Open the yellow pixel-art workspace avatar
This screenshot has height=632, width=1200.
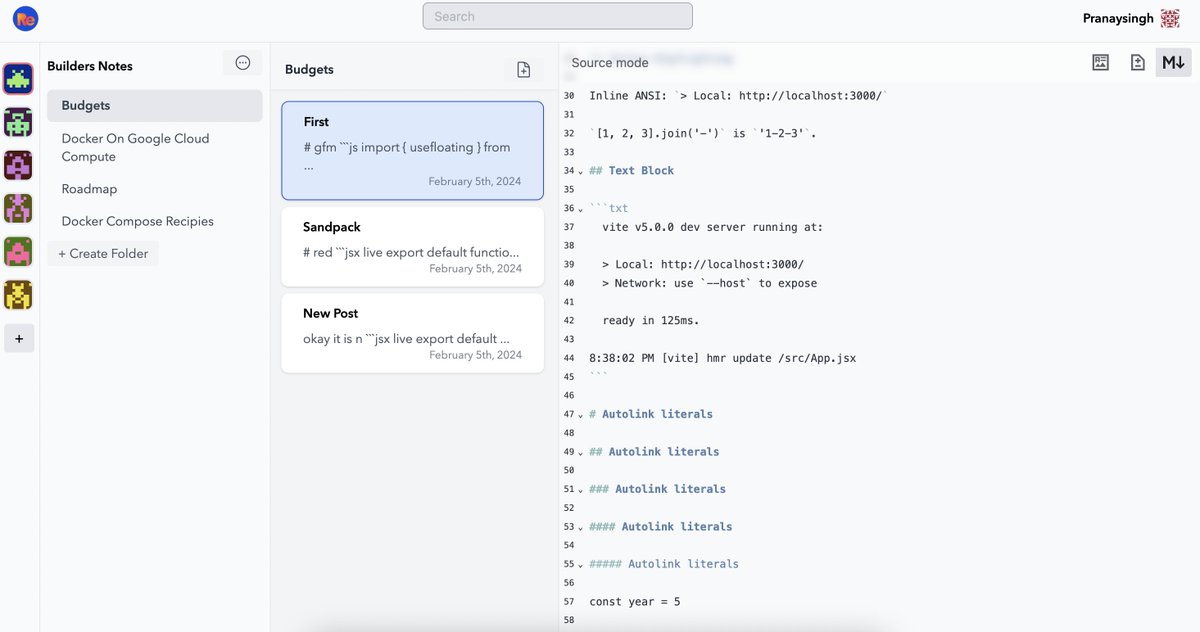19,294
